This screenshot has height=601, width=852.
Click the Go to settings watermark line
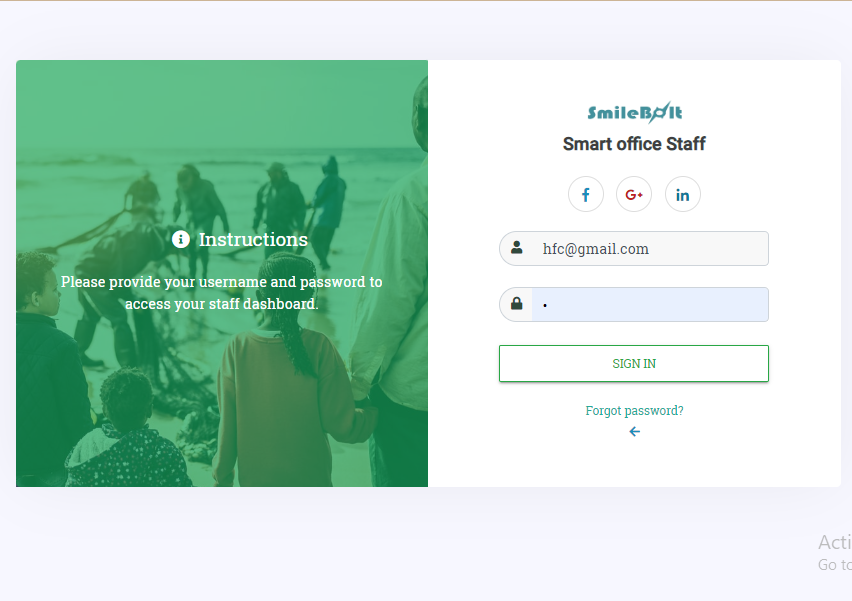coord(835,565)
